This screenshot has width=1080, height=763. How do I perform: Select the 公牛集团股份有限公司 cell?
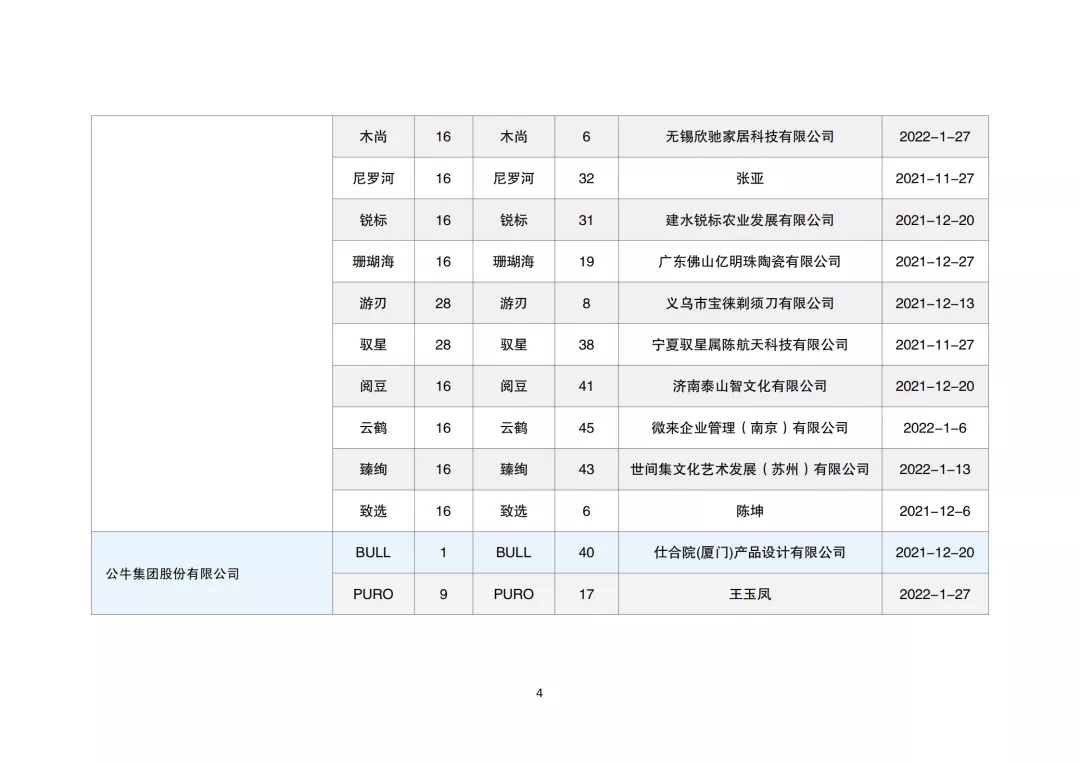[x=212, y=573]
